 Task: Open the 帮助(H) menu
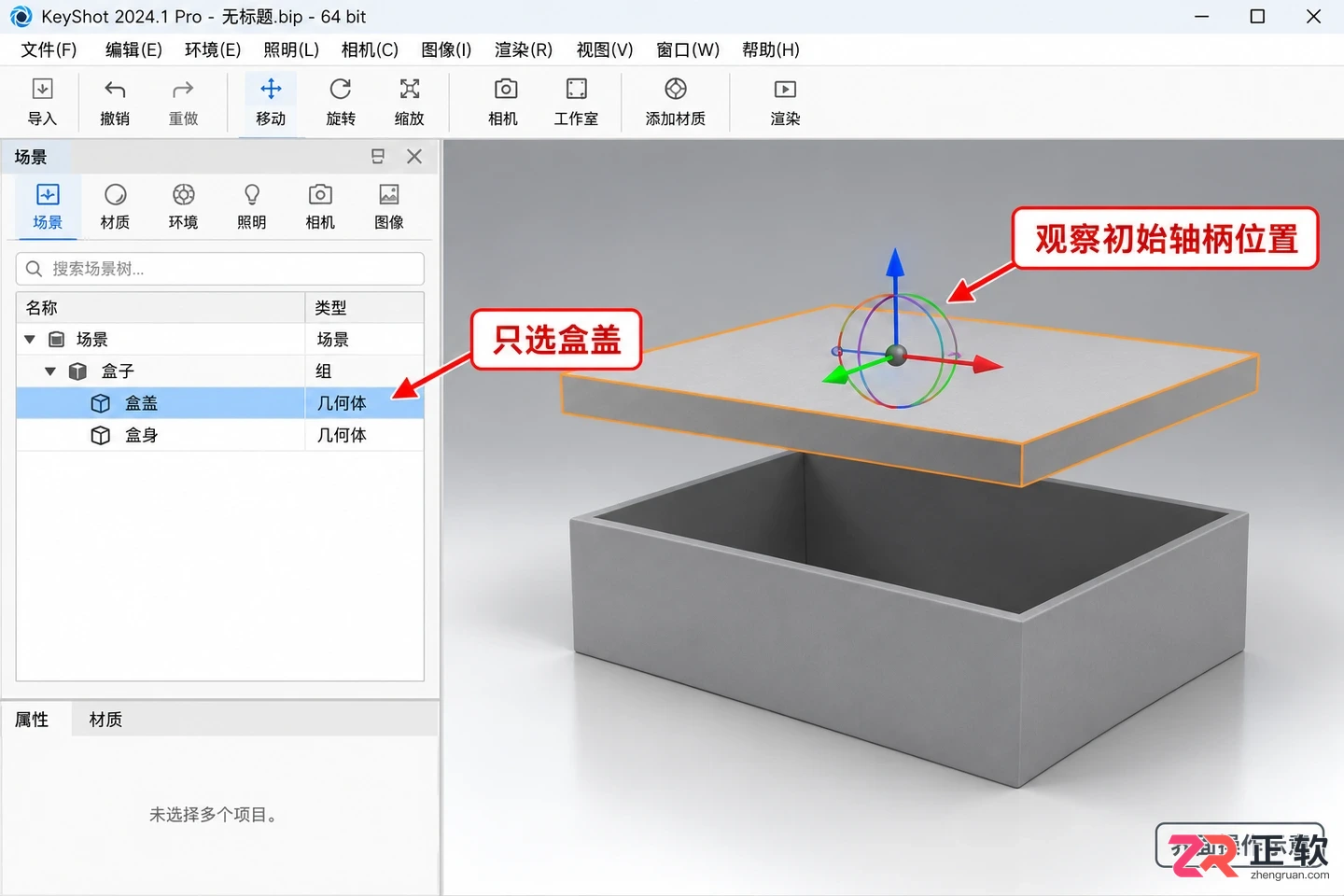click(771, 49)
